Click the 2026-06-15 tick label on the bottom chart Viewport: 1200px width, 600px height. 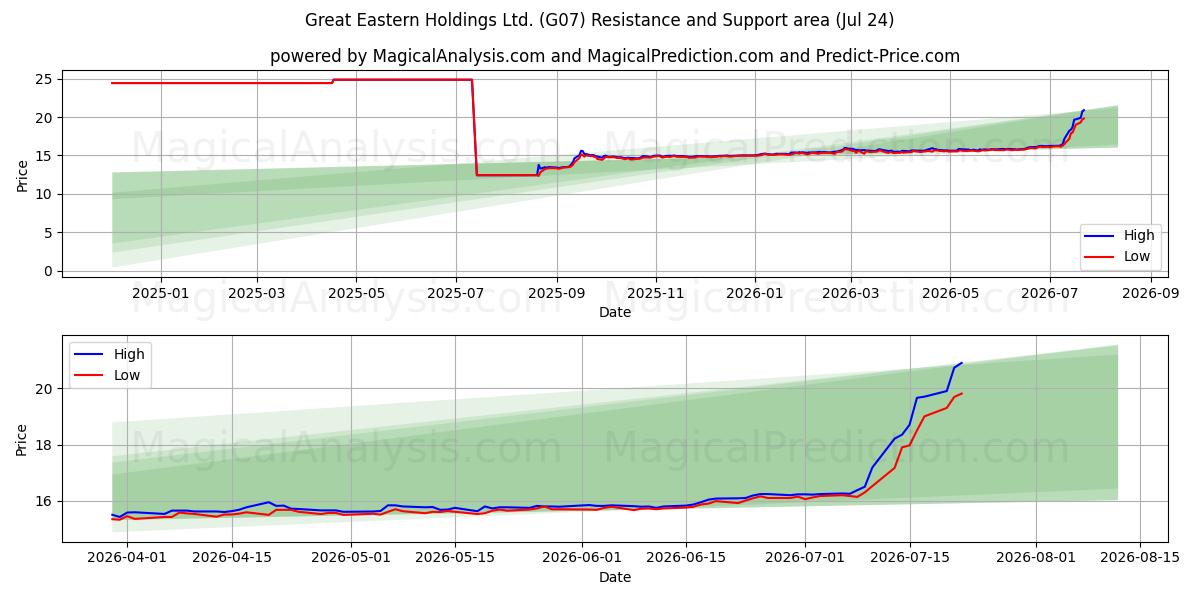click(x=686, y=558)
